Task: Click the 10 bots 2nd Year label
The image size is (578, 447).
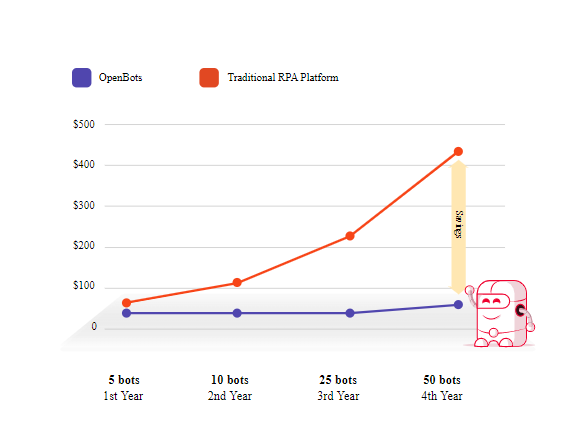Action: 230,388
